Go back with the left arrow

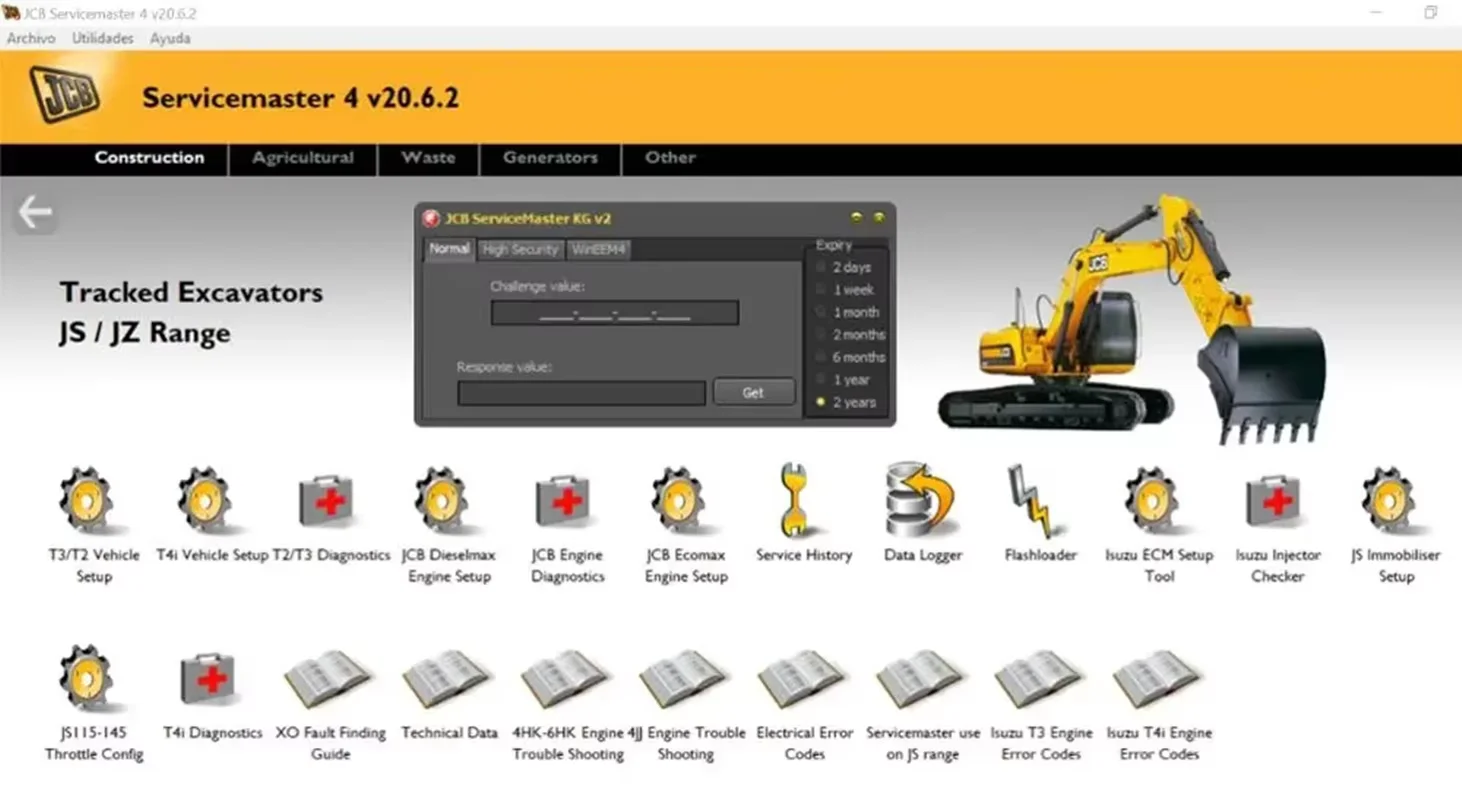tap(35, 212)
